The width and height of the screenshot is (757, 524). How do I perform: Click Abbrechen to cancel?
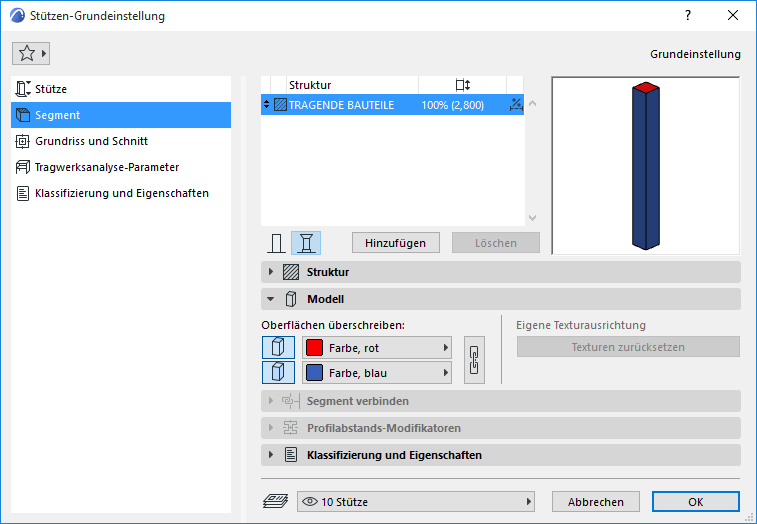click(596, 502)
